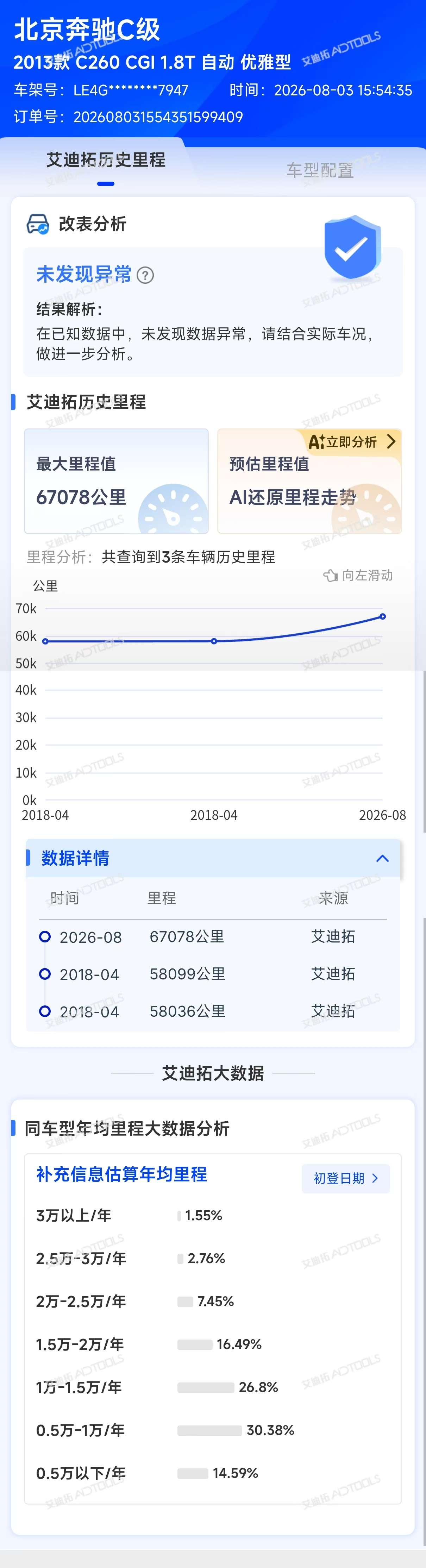Click the 同车型年均里程大数据分析 heading
Viewport: 426px width, 1568px height.
pyautogui.click(x=127, y=1129)
